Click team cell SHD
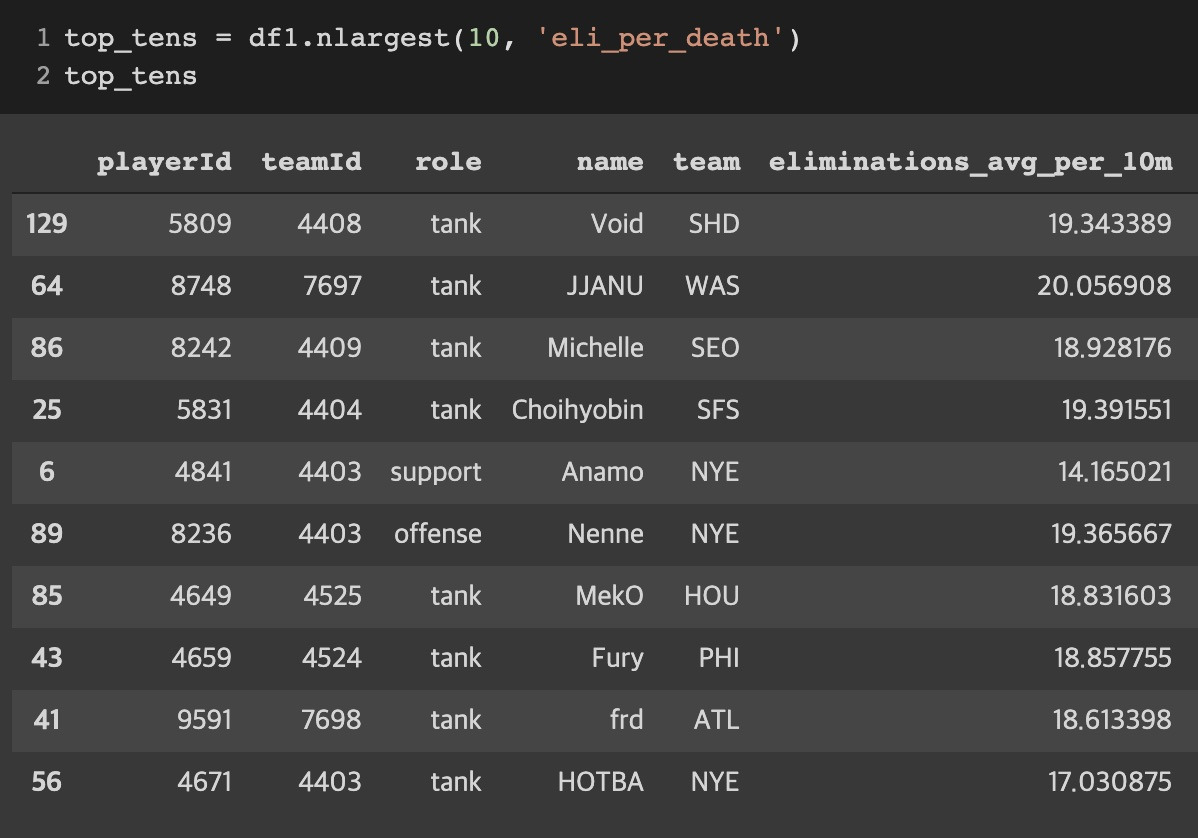 coord(714,224)
